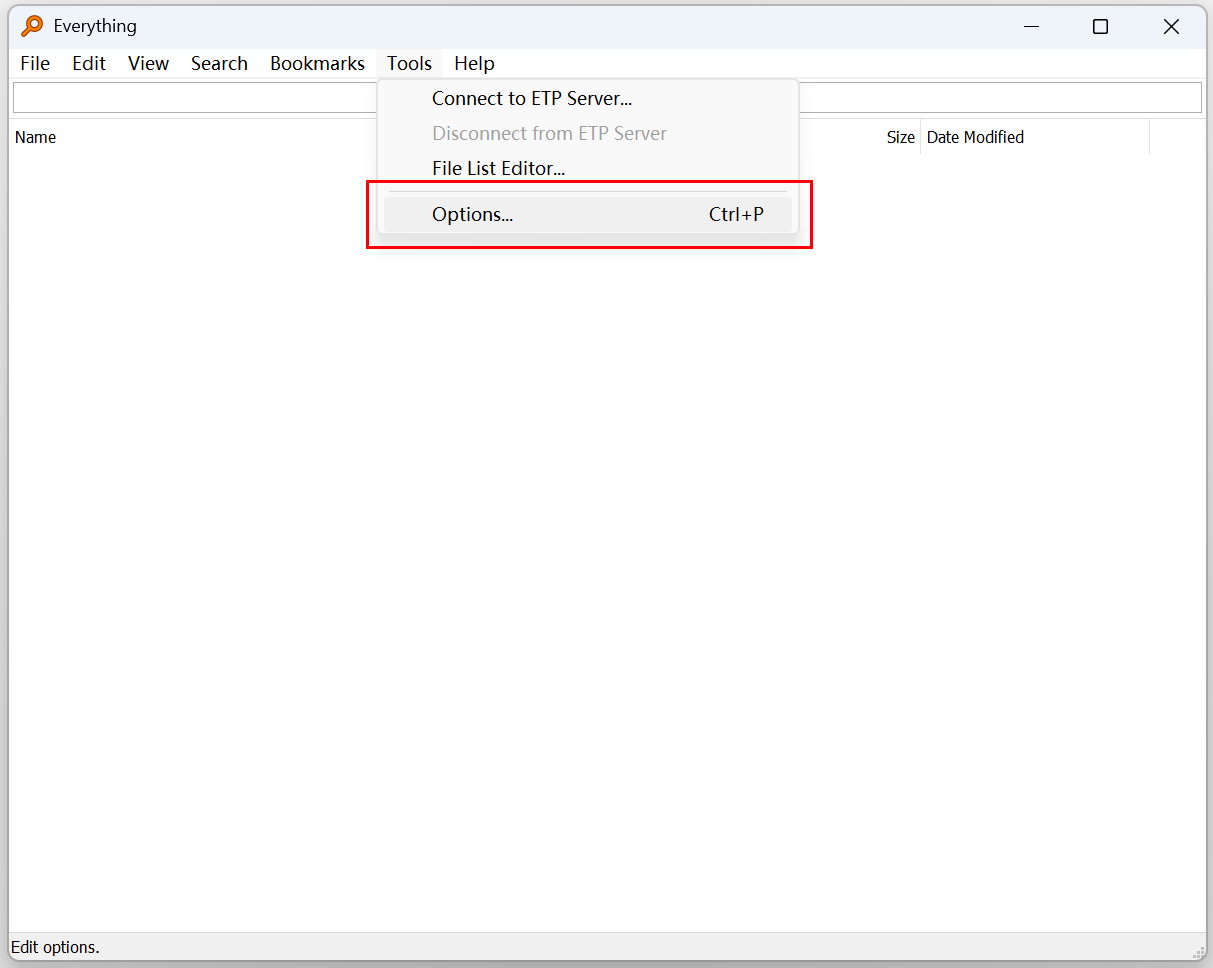Open the View menu

pos(148,63)
